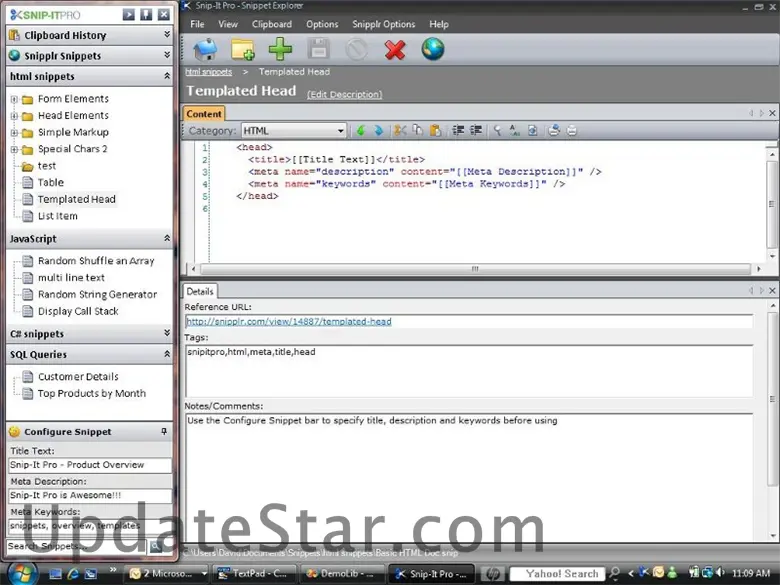Image resolution: width=780 pixels, height=585 pixels.
Task: Click the globe Snipplr icon in the toolbar
Action: 433,48
